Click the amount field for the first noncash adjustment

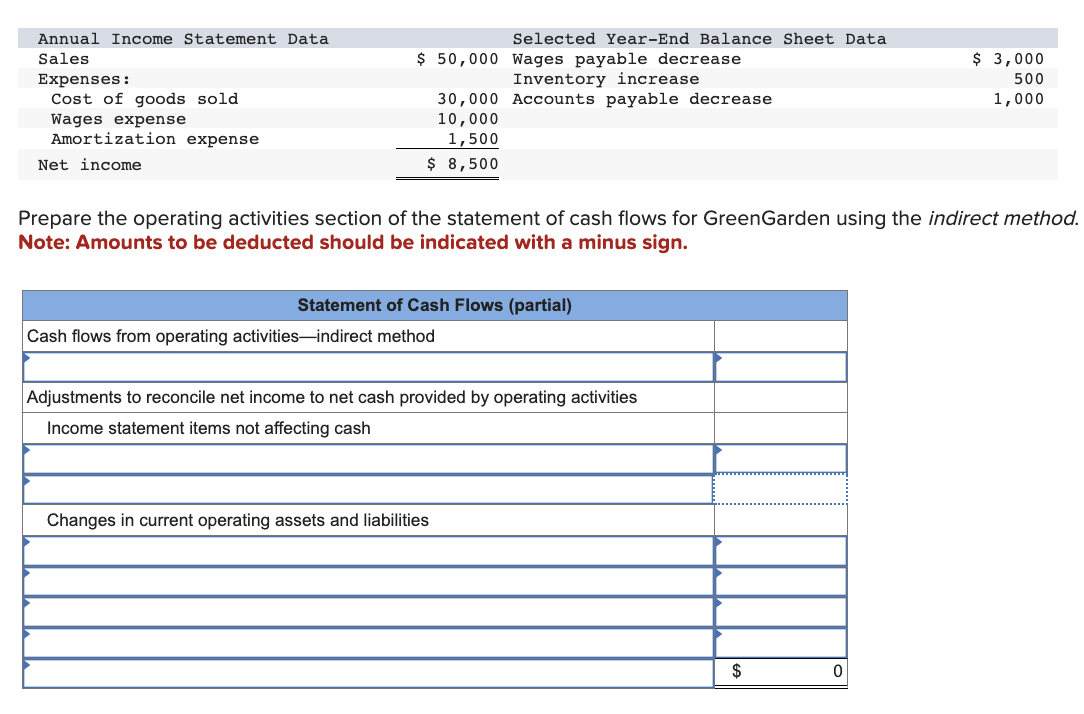tap(780, 458)
